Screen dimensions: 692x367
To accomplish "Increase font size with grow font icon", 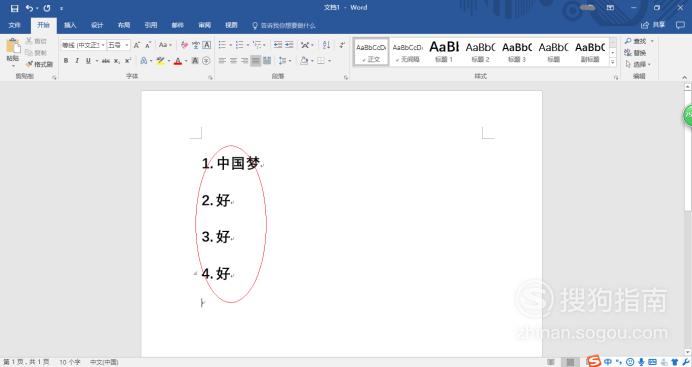I will click(x=137, y=45).
